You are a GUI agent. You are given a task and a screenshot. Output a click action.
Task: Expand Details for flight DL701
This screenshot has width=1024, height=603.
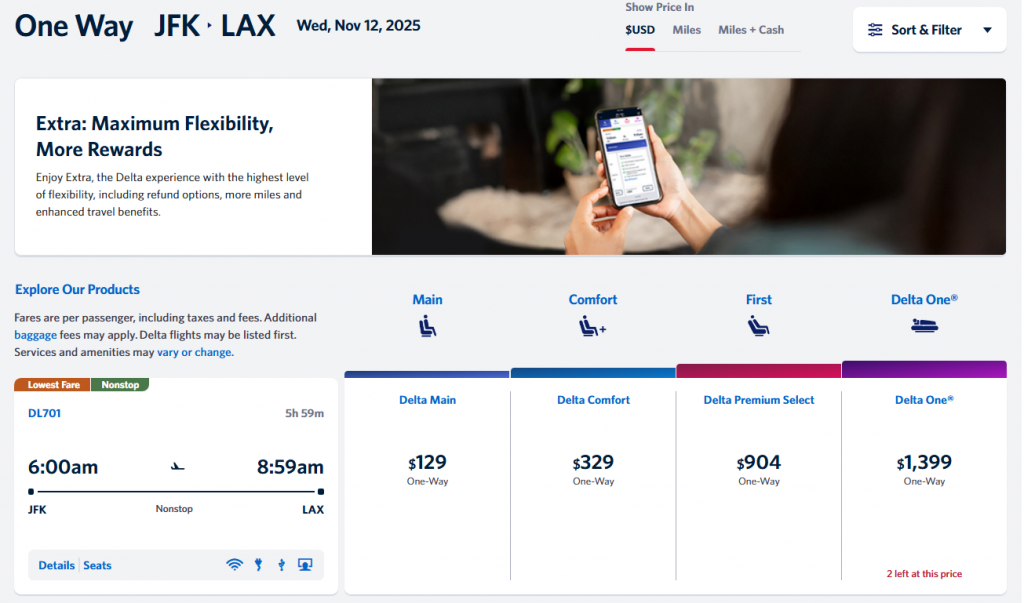(x=56, y=565)
